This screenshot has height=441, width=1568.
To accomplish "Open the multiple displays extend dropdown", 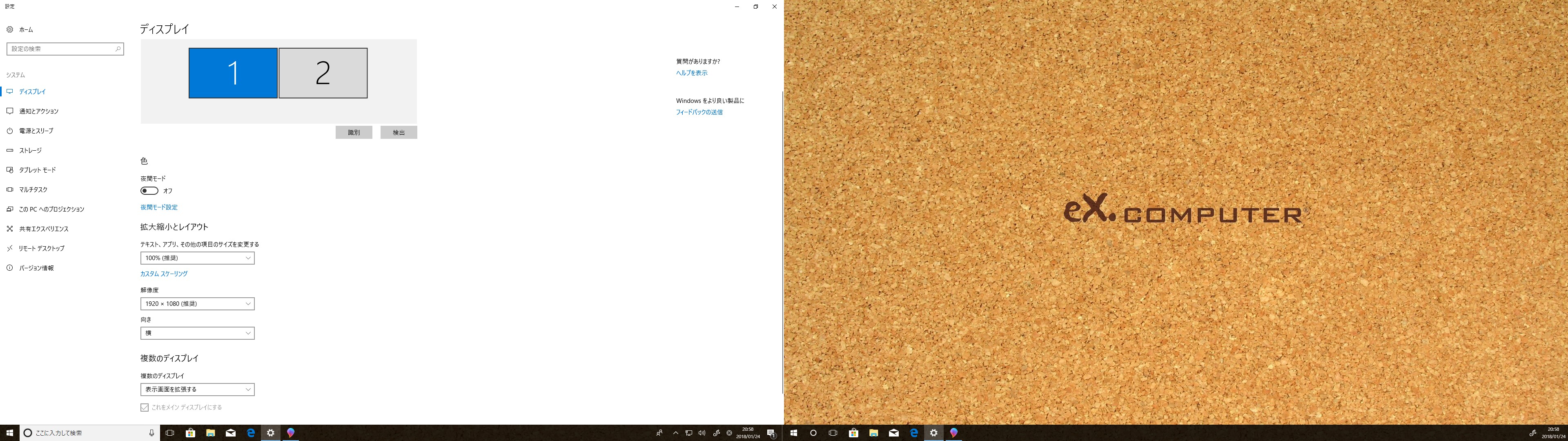I will 197,389.
